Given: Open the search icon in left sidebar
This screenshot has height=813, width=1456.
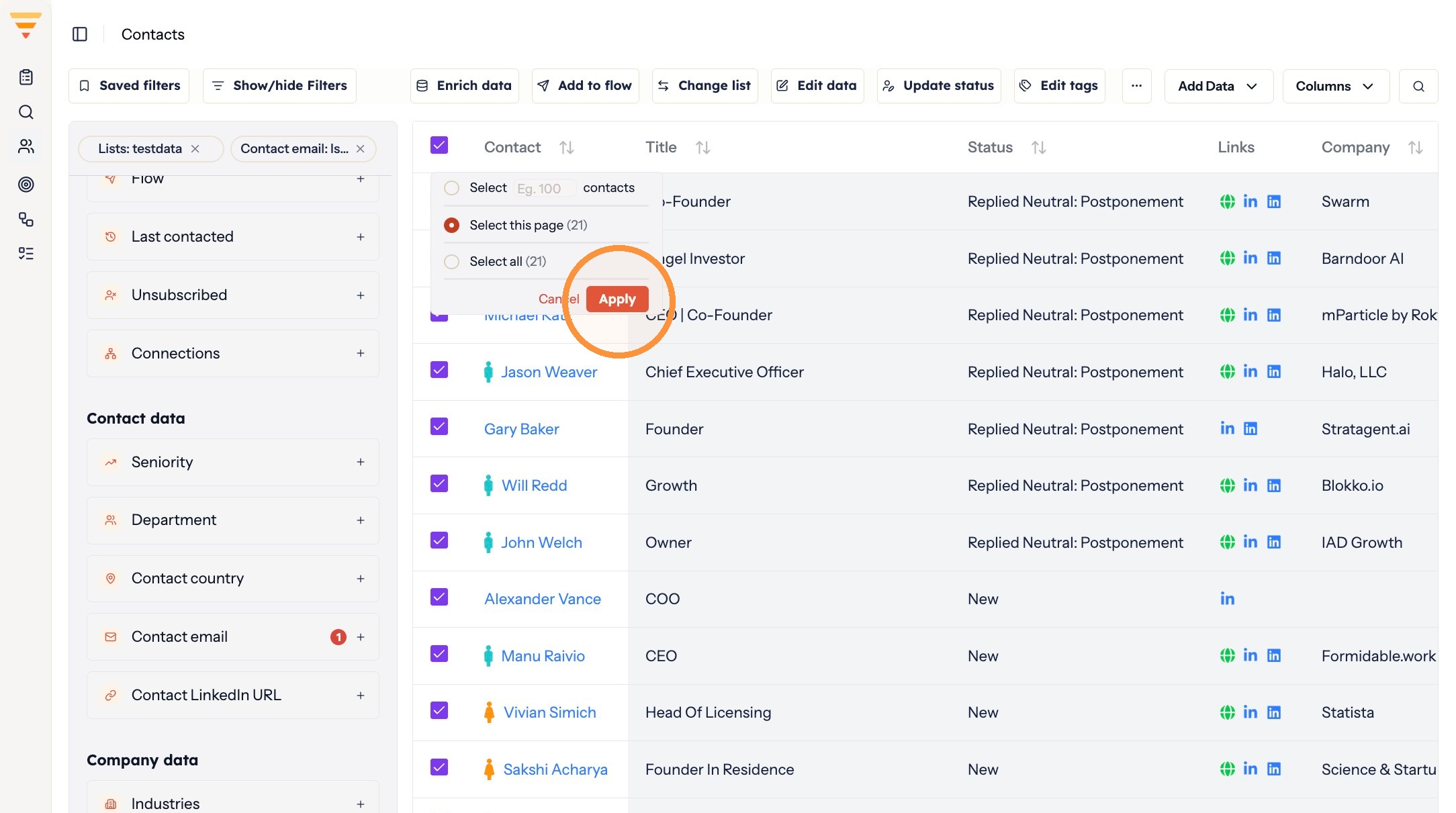Looking at the screenshot, I should [26, 112].
